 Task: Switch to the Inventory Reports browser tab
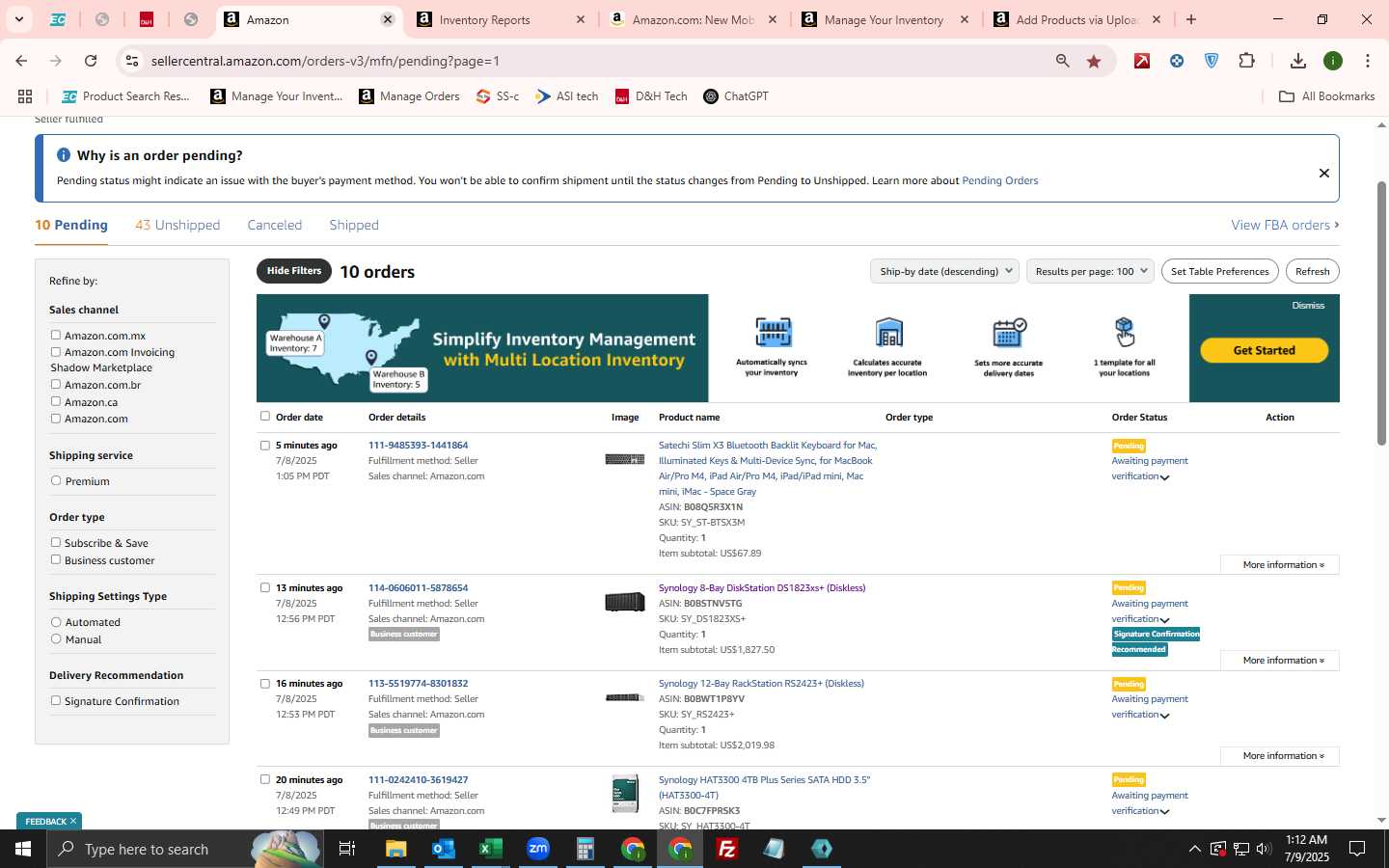pyautogui.click(x=500, y=19)
